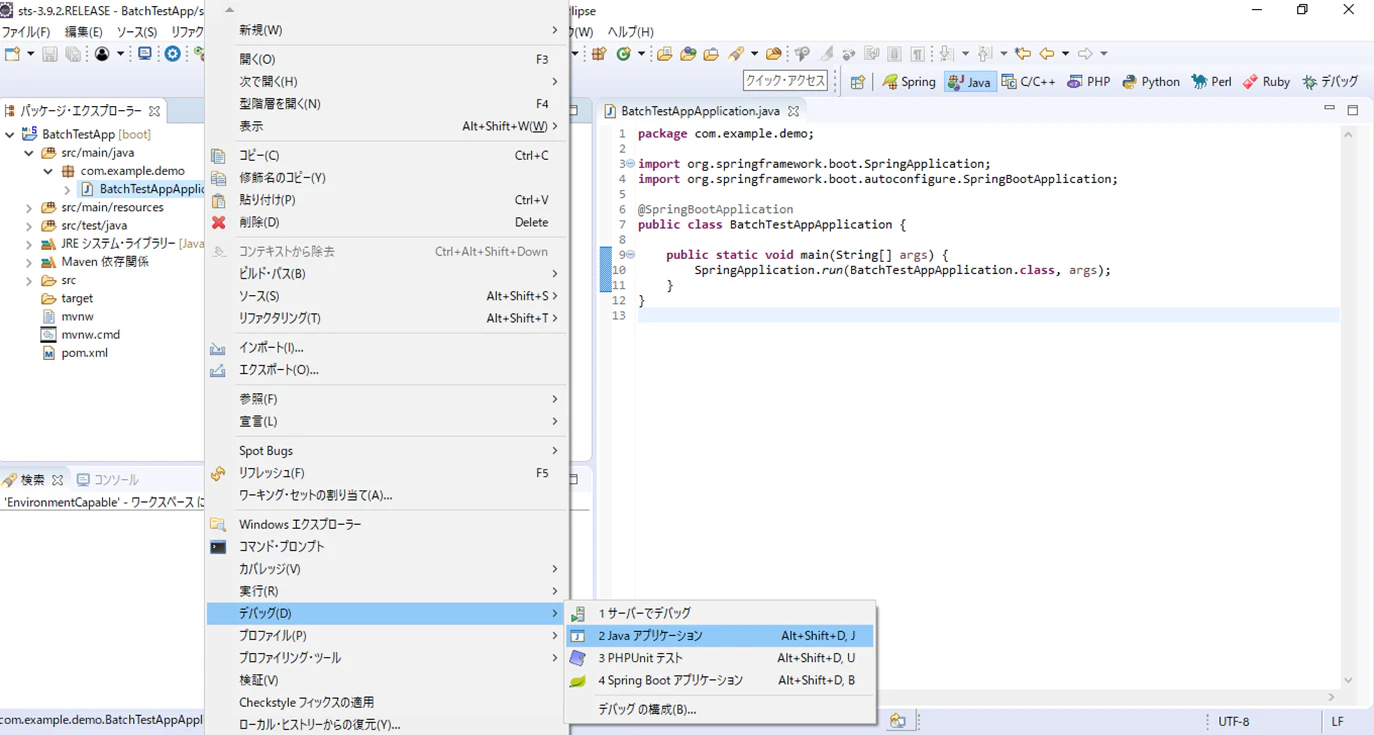
Task: Switch to the Python perspective
Action: pyautogui.click(x=1151, y=82)
